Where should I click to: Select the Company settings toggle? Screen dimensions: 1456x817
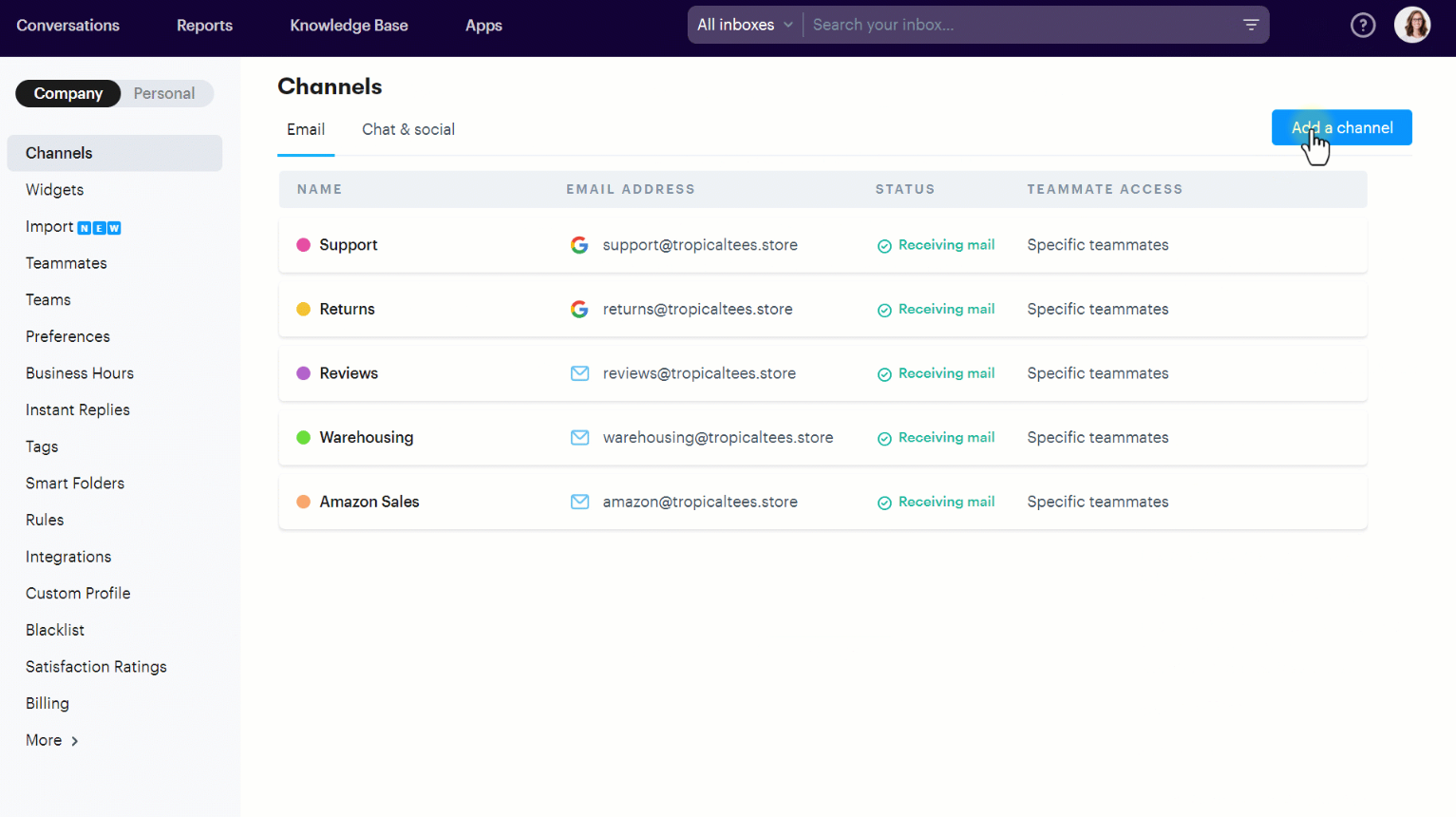(x=67, y=93)
